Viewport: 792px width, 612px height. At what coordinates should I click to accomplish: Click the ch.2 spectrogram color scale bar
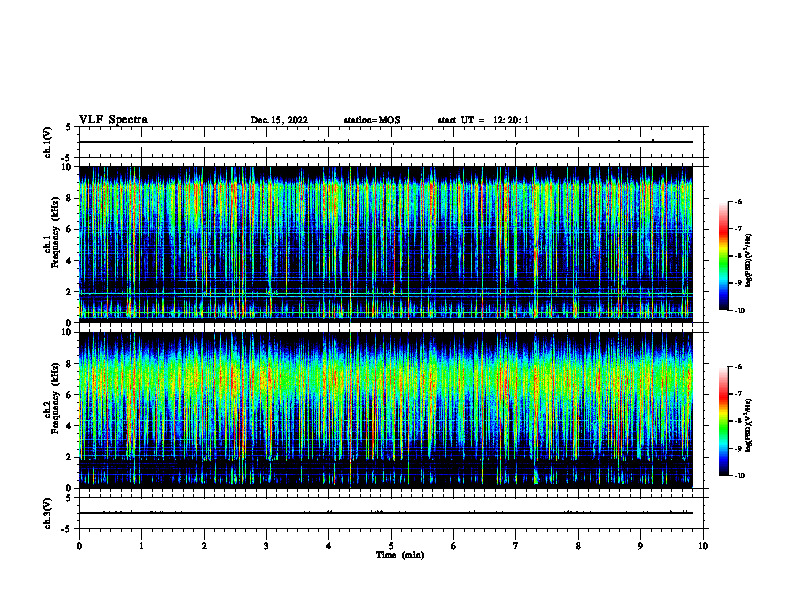[724, 421]
